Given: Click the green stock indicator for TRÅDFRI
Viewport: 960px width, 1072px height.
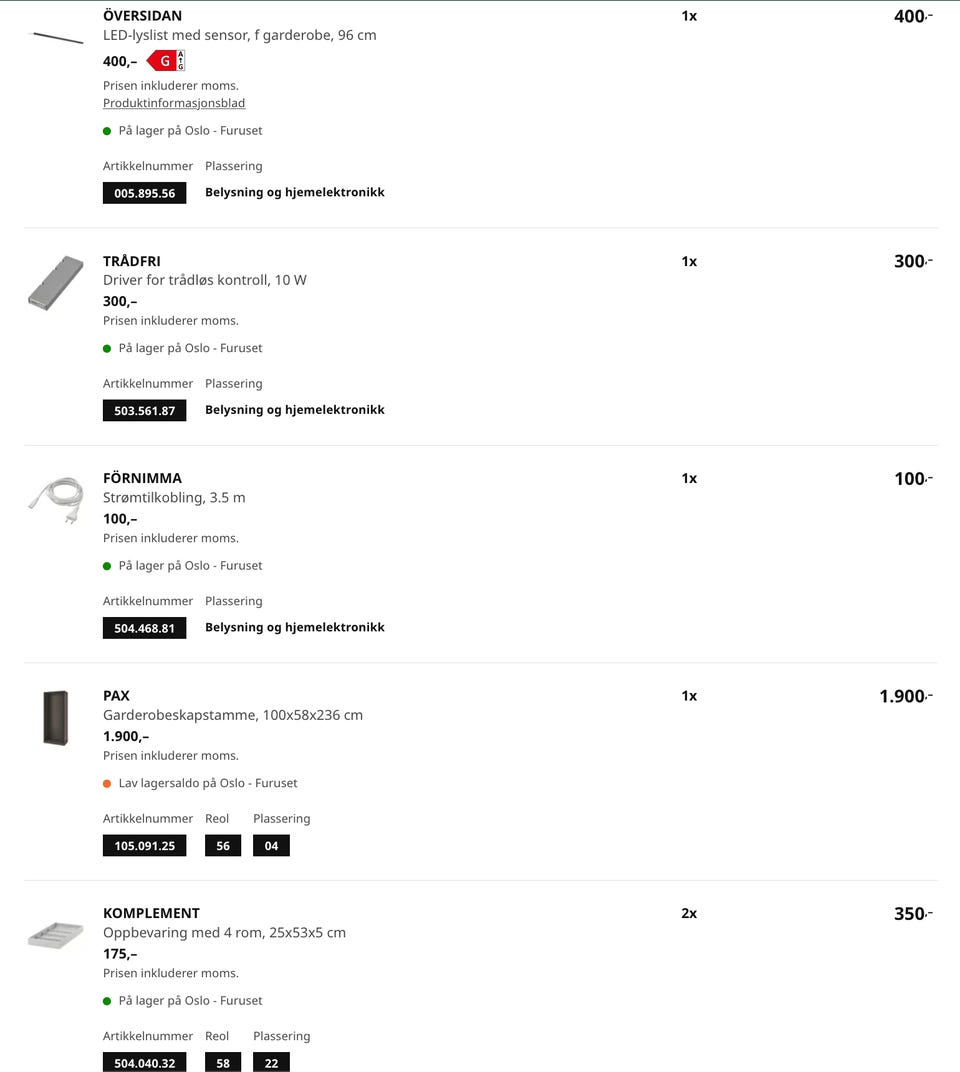Looking at the screenshot, I should point(107,348).
